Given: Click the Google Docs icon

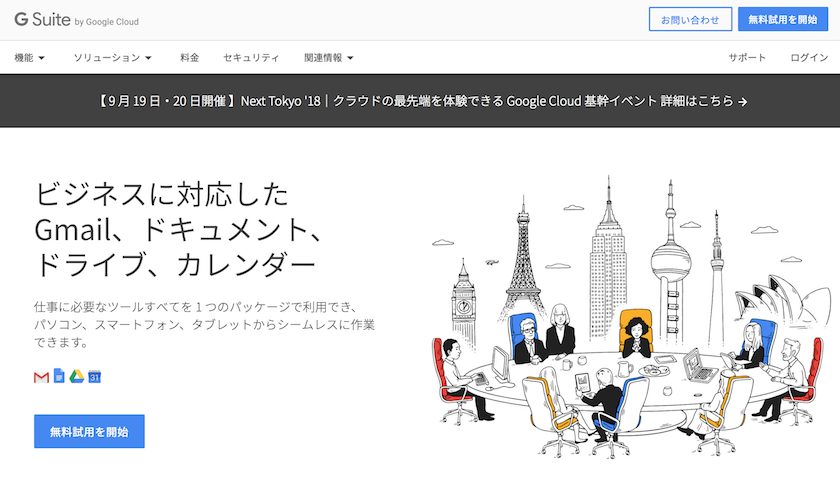Looking at the screenshot, I should pos(59,376).
